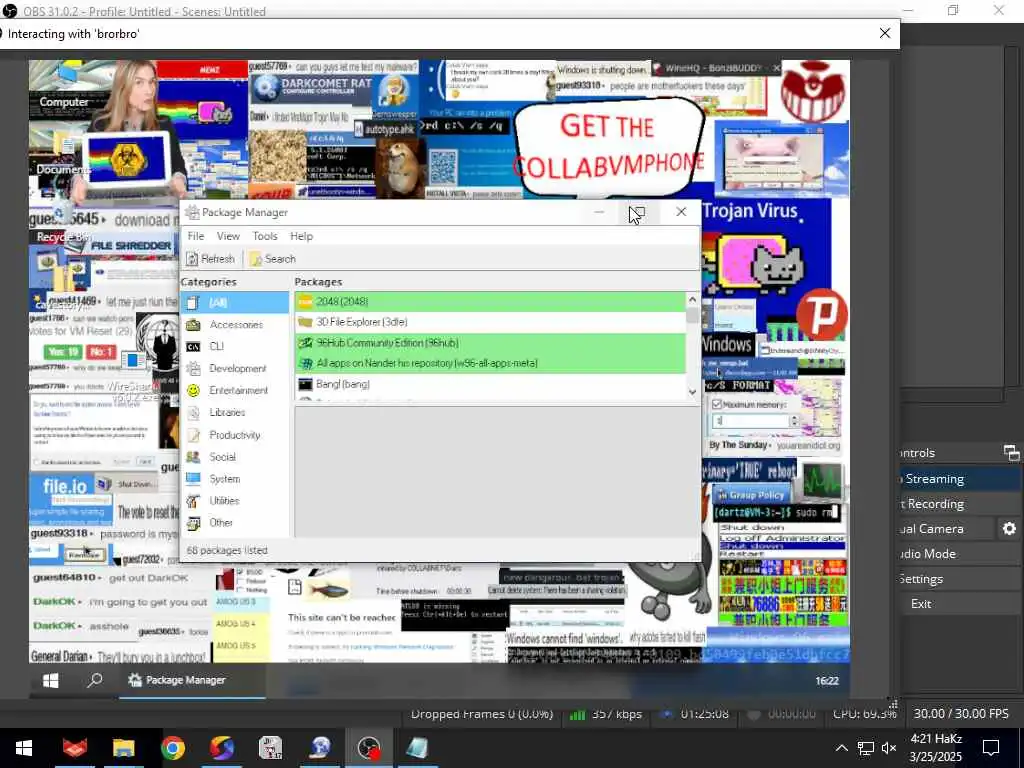
Task: Select "96Hub Community Edition (96hub)" package
Action: point(490,343)
